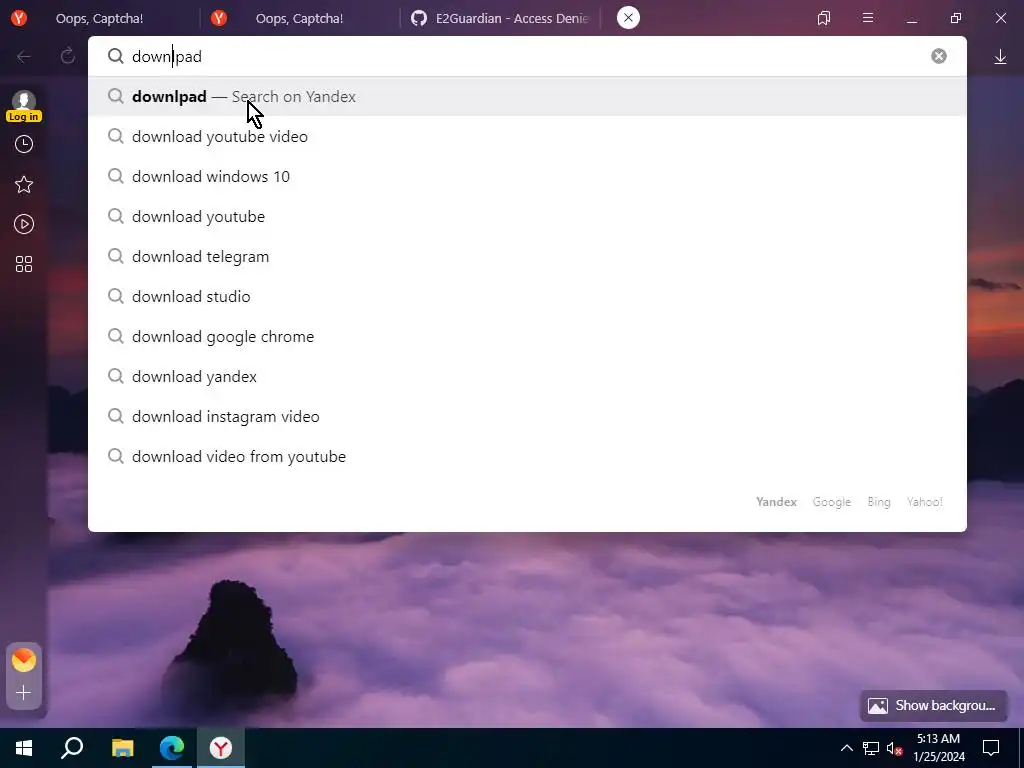Switch to the first Oops, Captcha! tab

pyautogui.click(x=99, y=18)
